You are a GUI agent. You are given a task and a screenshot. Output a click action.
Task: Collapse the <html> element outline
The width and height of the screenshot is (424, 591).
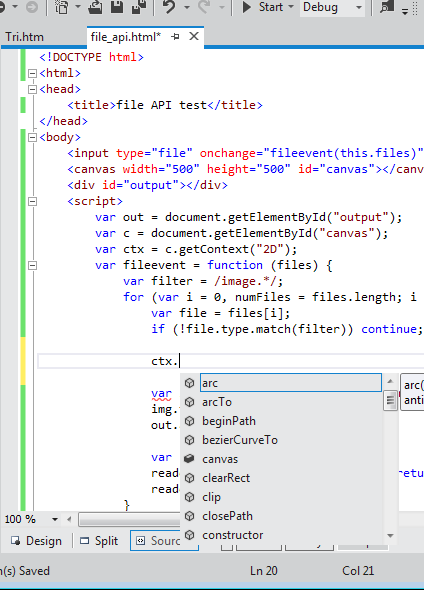(x=32, y=73)
